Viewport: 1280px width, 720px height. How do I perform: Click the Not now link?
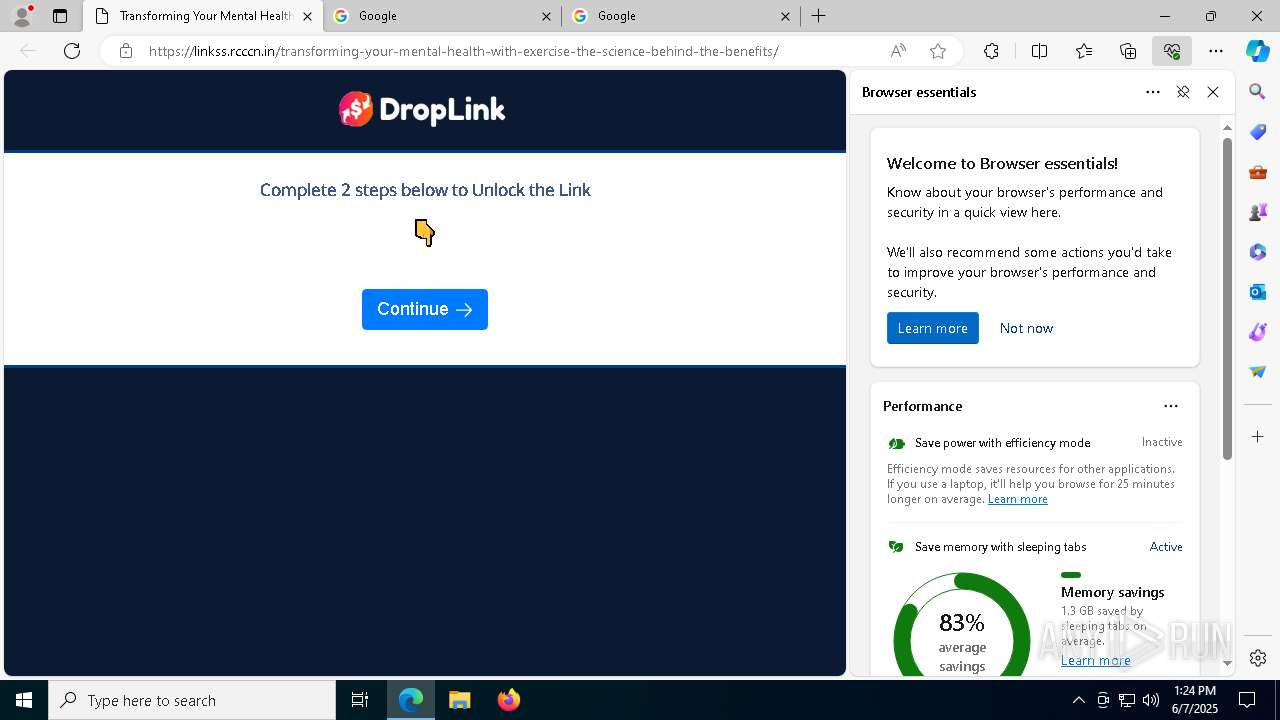(1026, 328)
